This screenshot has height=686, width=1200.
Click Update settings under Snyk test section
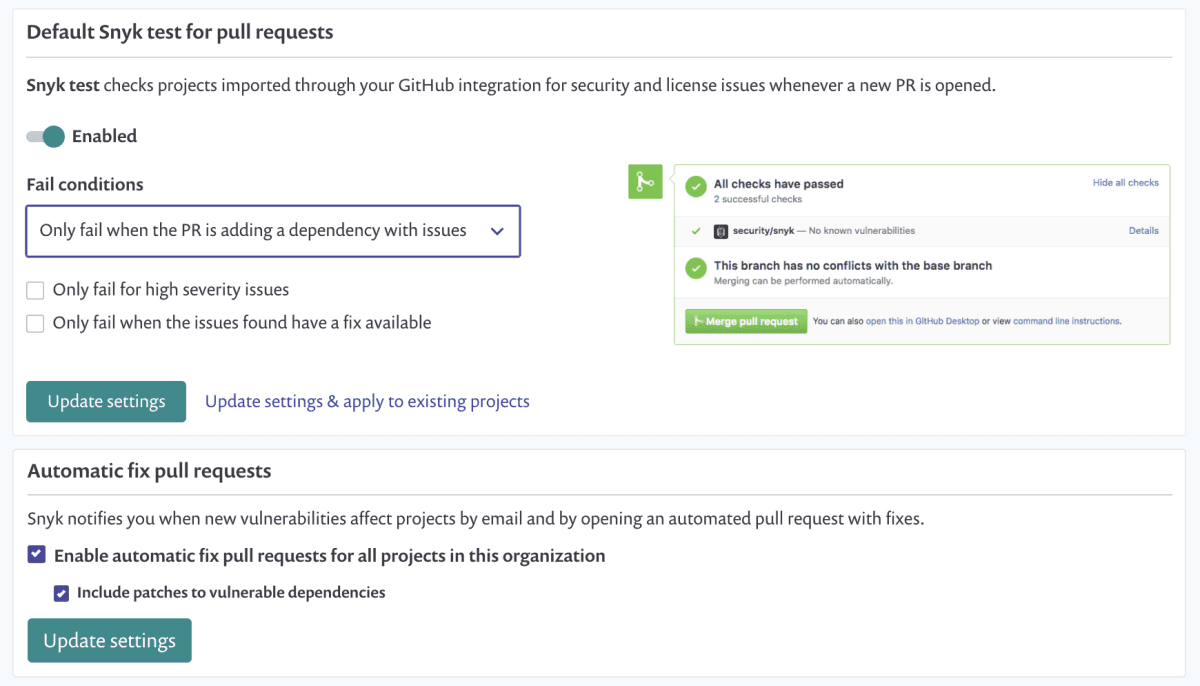click(106, 401)
